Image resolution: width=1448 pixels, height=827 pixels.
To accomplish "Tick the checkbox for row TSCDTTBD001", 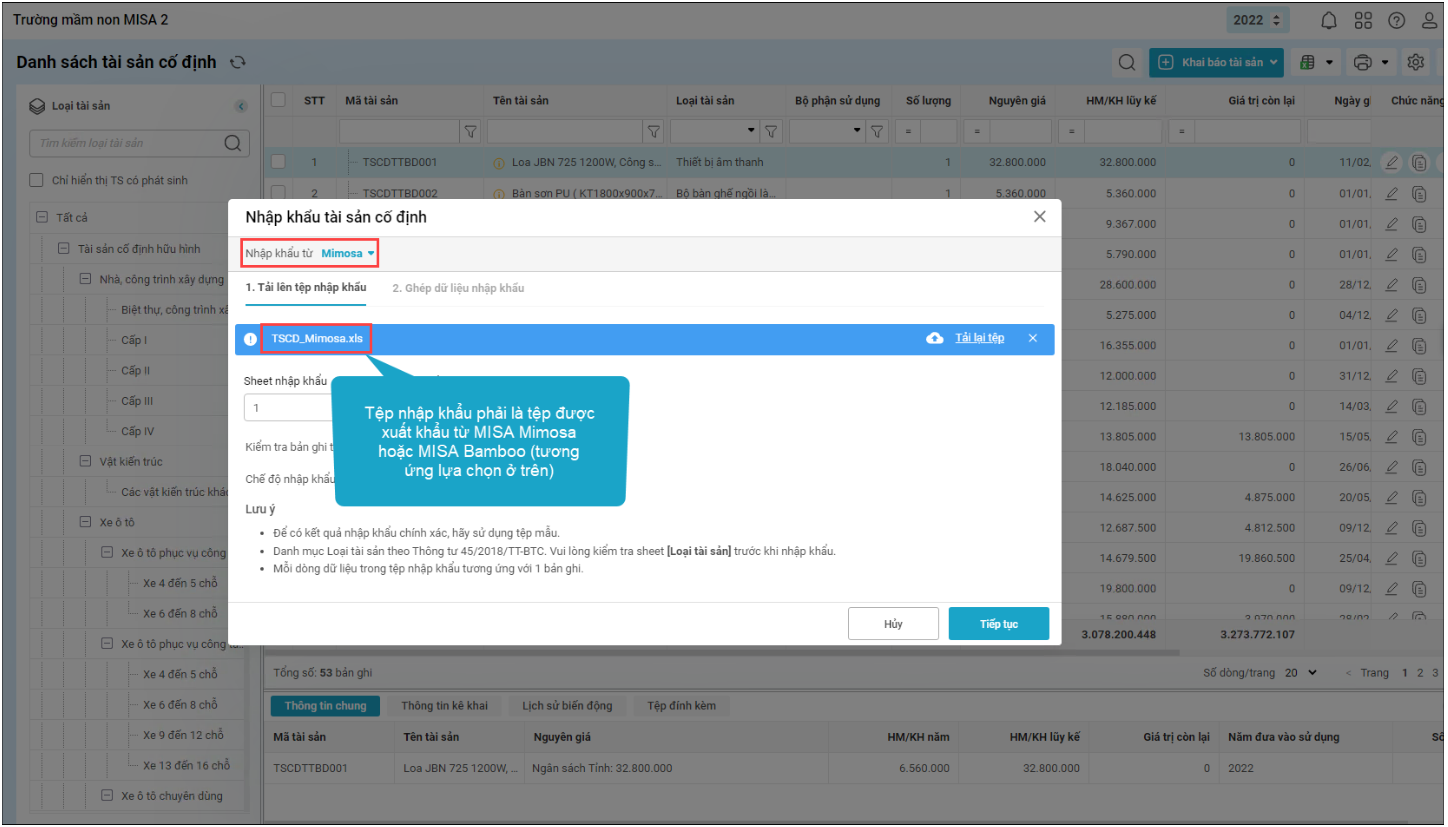I will pos(278,162).
